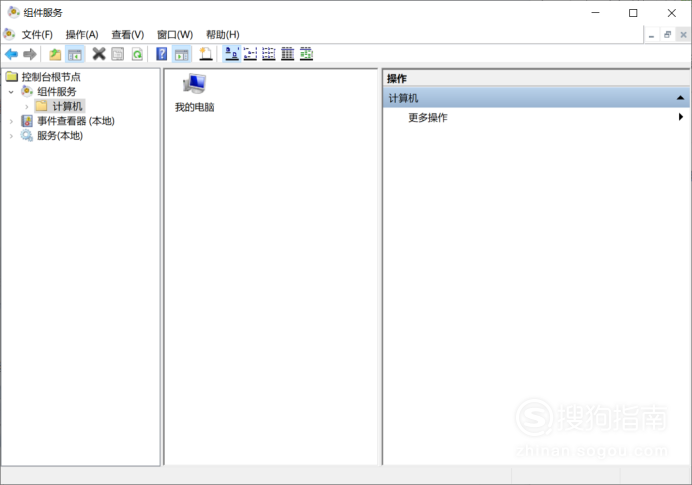Image resolution: width=692 pixels, height=485 pixels.
Task: Expand the 服务(本地) node
Action: [11, 136]
